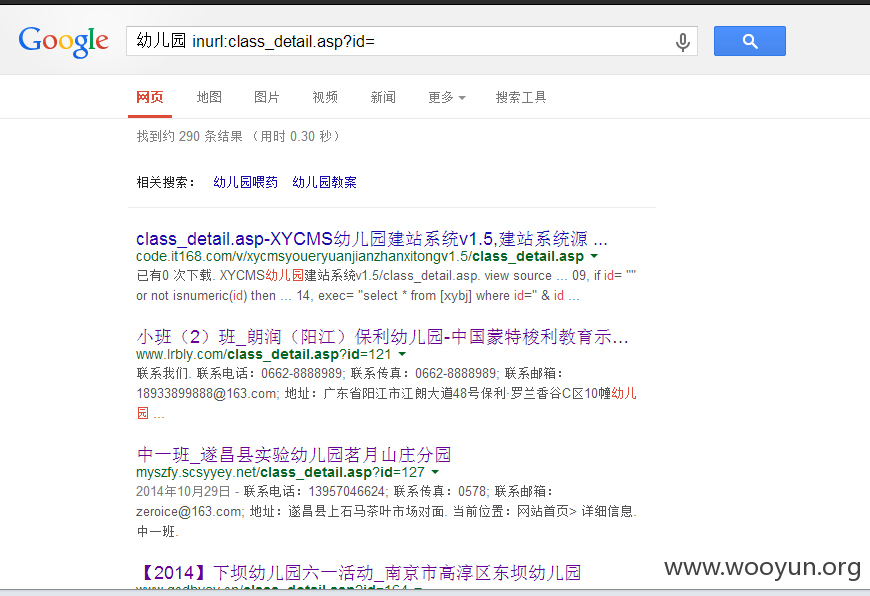Click snippet text zeroice@163.com

tap(189, 511)
